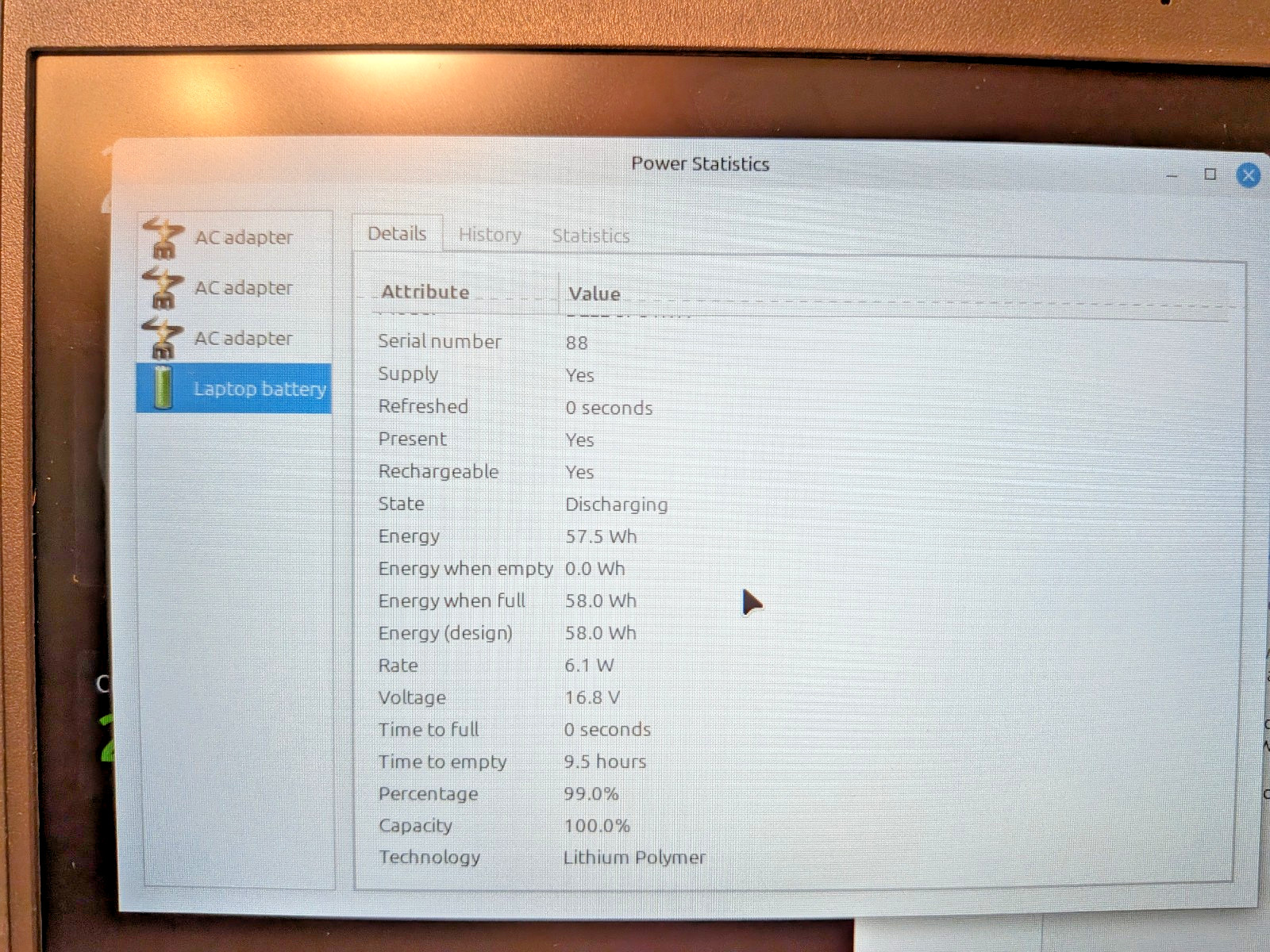Select the Lithium Polymer technology value
Image resolution: width=1270 pixels, height=952 pixels.
click(x=634, y=858)
